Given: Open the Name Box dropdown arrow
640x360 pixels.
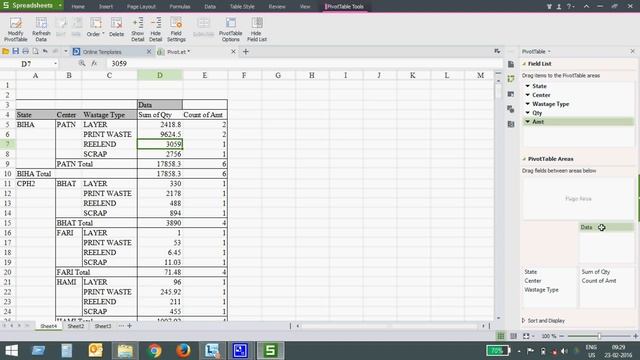Looking at the screenshot, I should [56, 64].
